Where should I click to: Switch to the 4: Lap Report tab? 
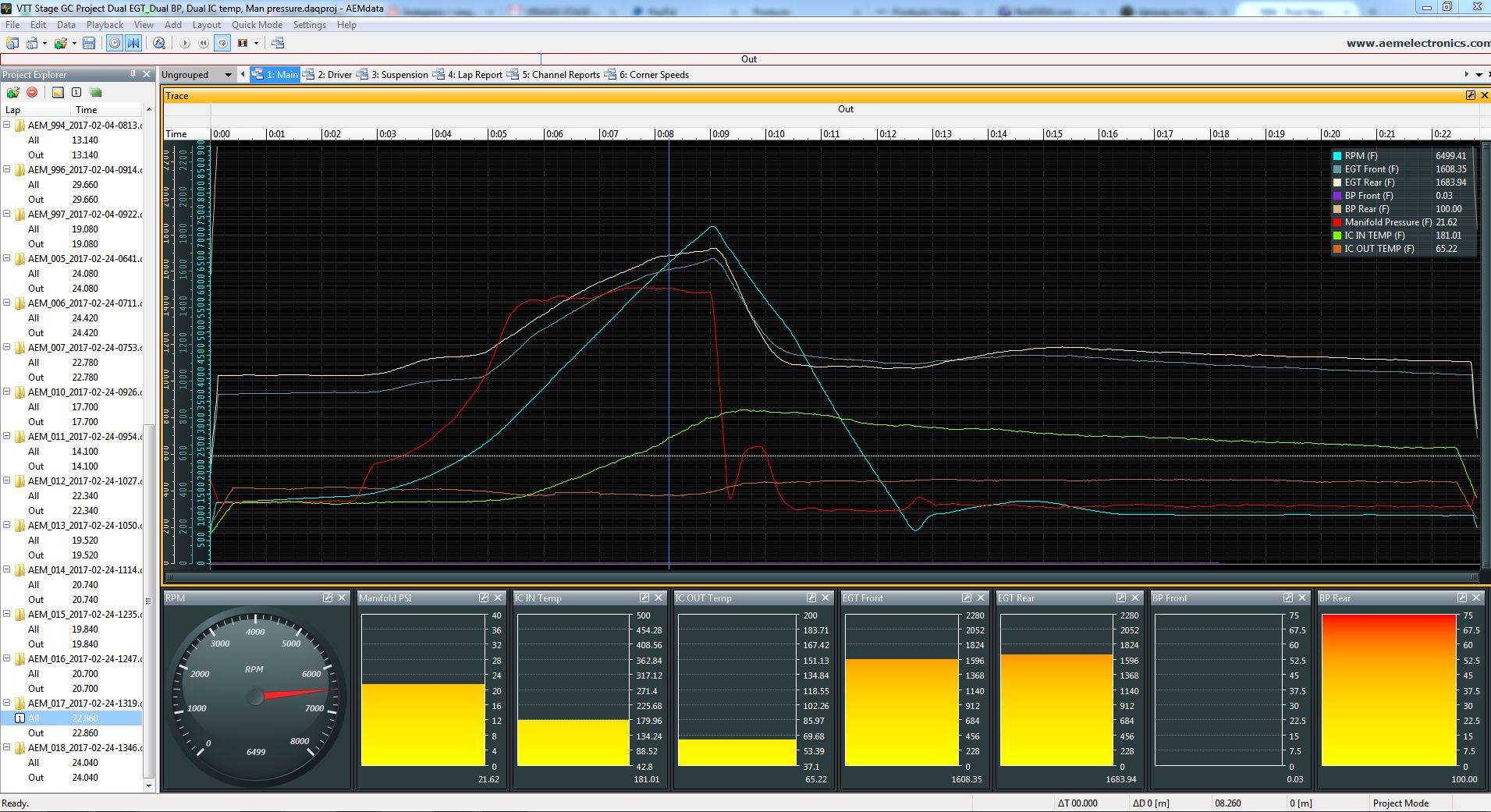(468, 75)
